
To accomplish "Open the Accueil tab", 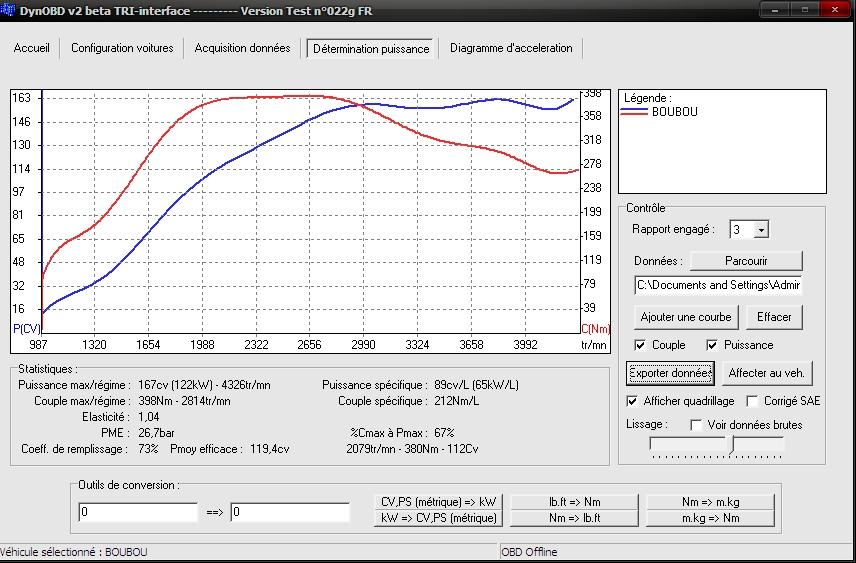I will [x=32, y=48].
